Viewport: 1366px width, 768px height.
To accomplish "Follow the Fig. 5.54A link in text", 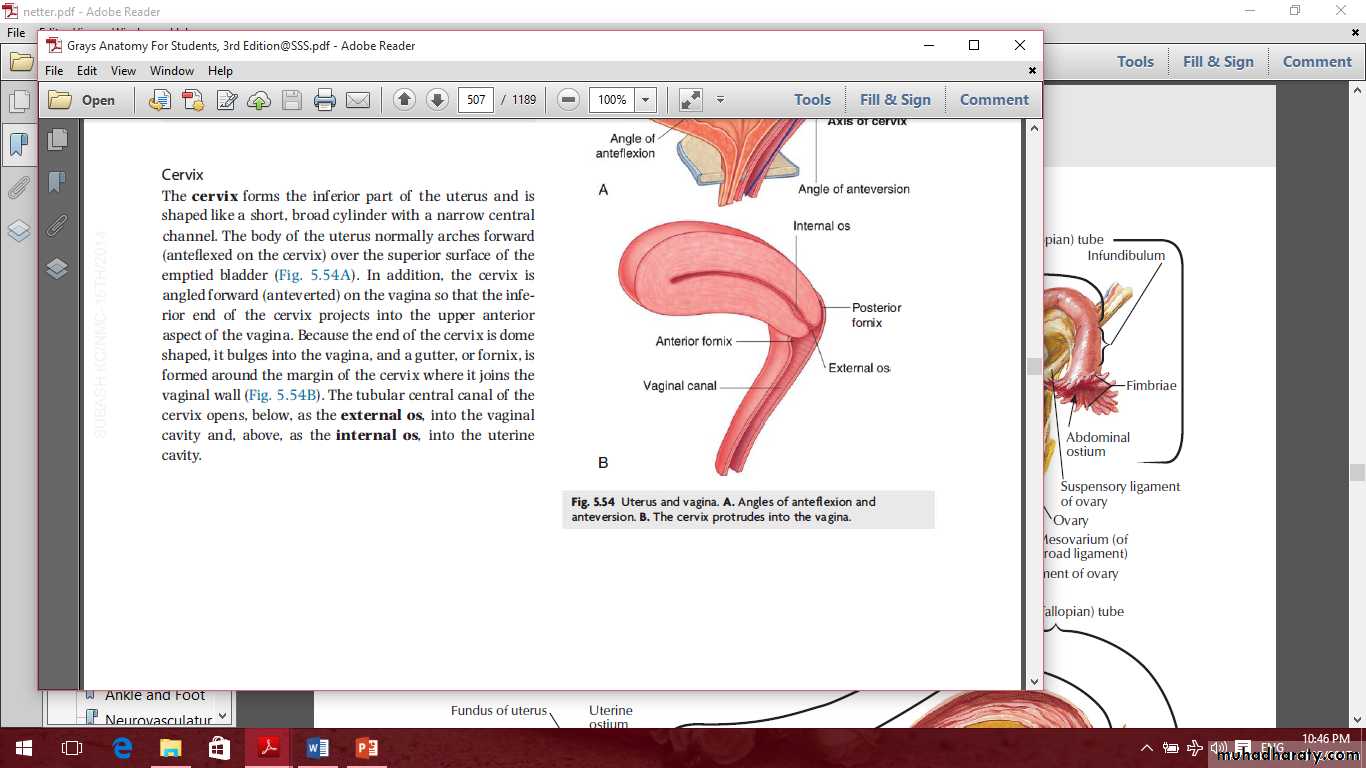I will (314, 275).
